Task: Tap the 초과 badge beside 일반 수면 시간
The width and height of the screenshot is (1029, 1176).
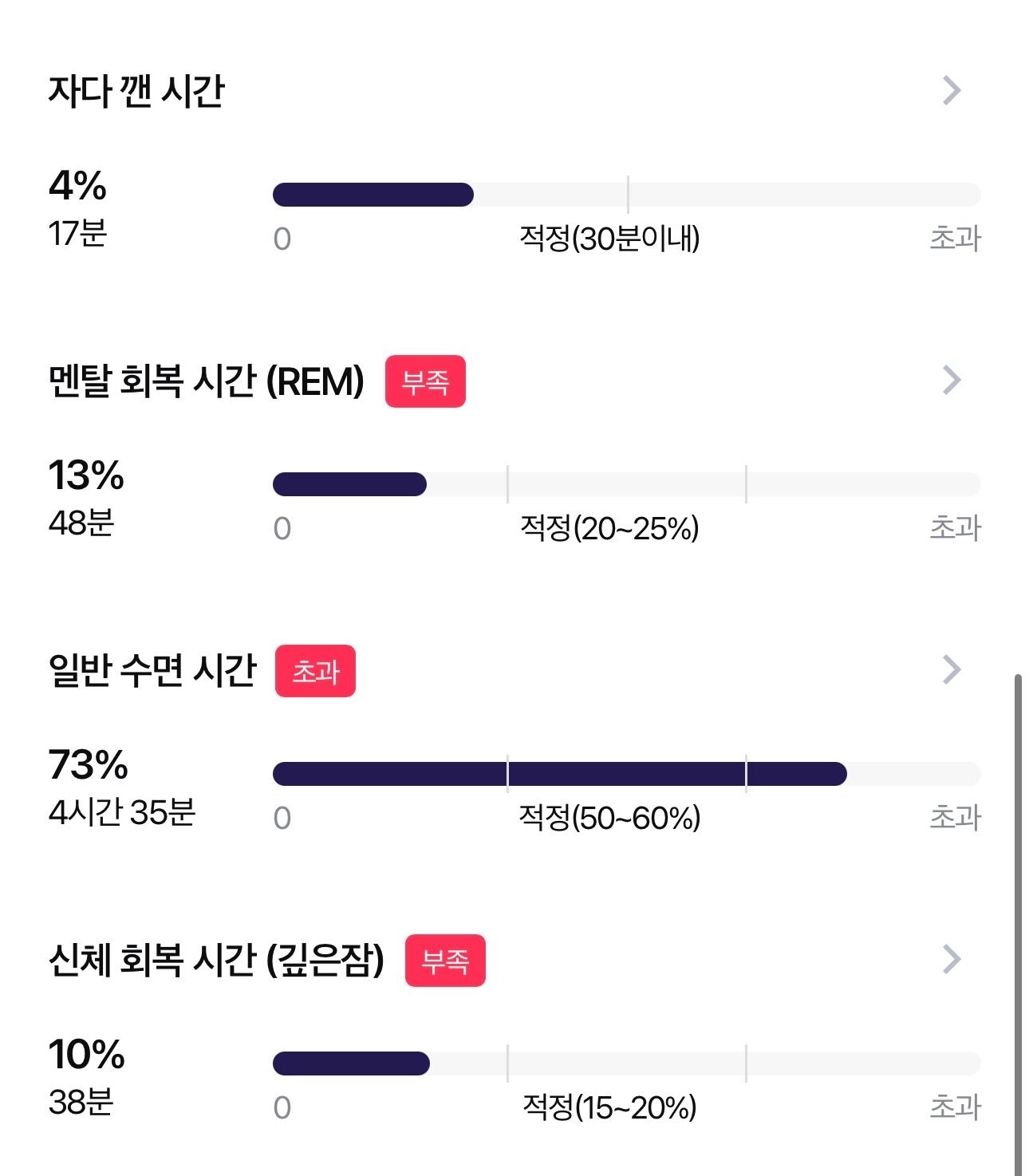Action: pyautogui.click(x=315, y=671)
